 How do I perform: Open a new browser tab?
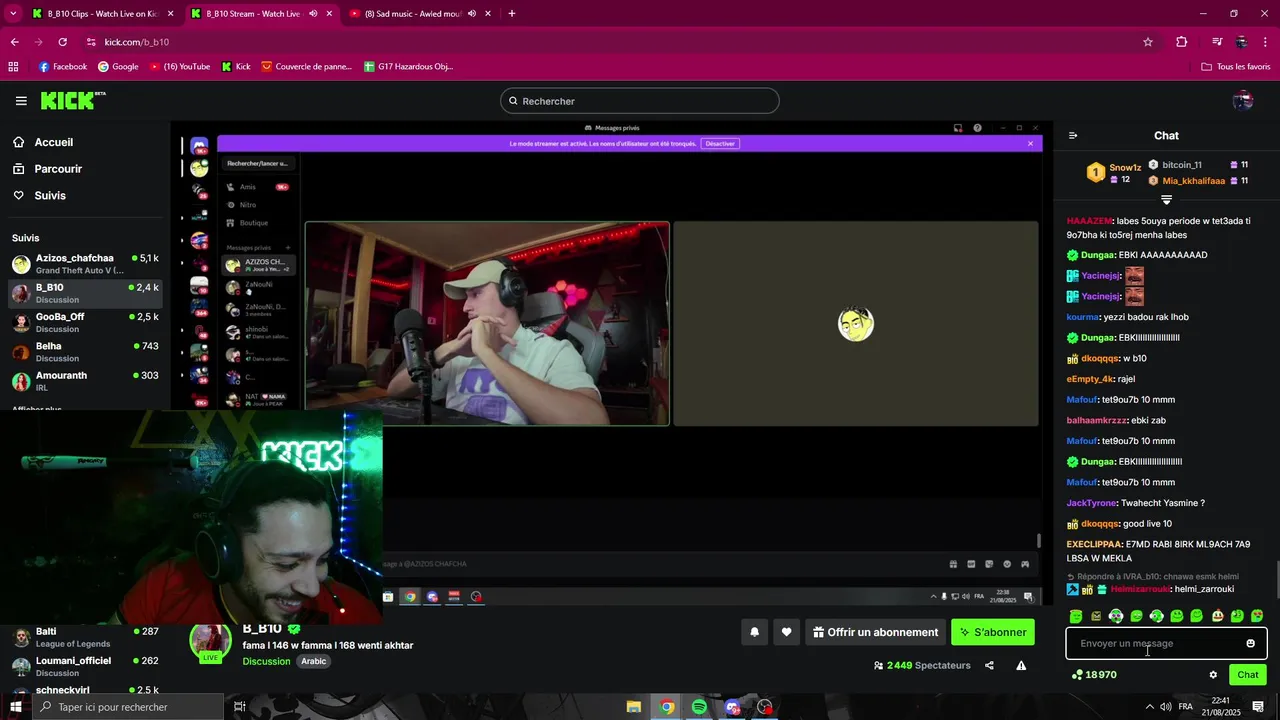click(512, 14)
